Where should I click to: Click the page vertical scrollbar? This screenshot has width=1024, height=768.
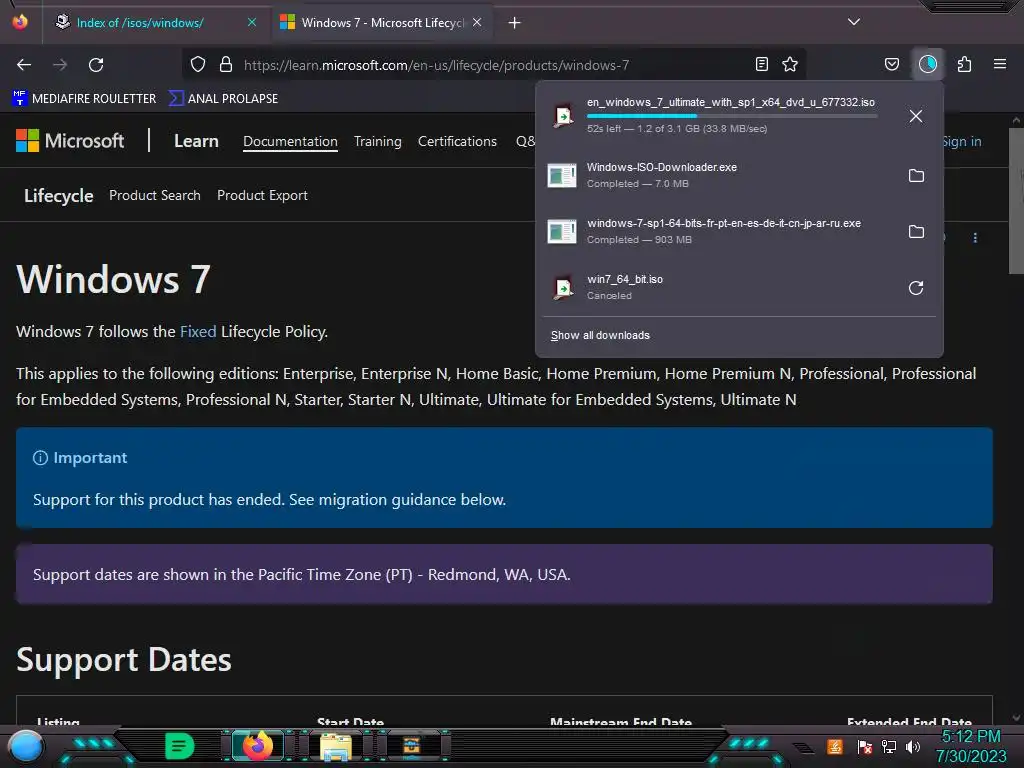pos(1016,200)
